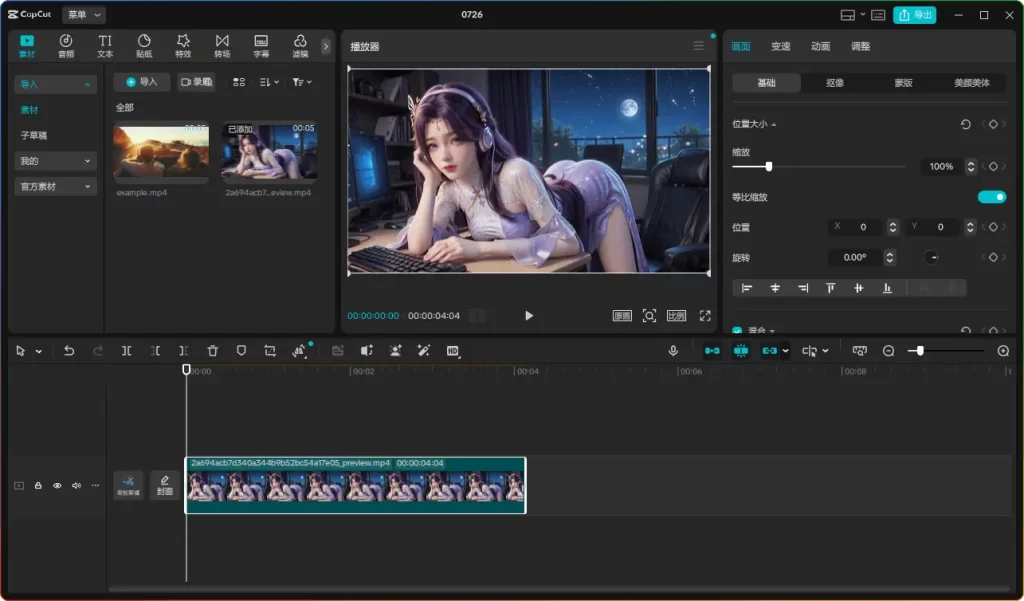Screen dimensions: 1024x601
Task: Click the 录屏 screen record button
Action: coord(197,82)
